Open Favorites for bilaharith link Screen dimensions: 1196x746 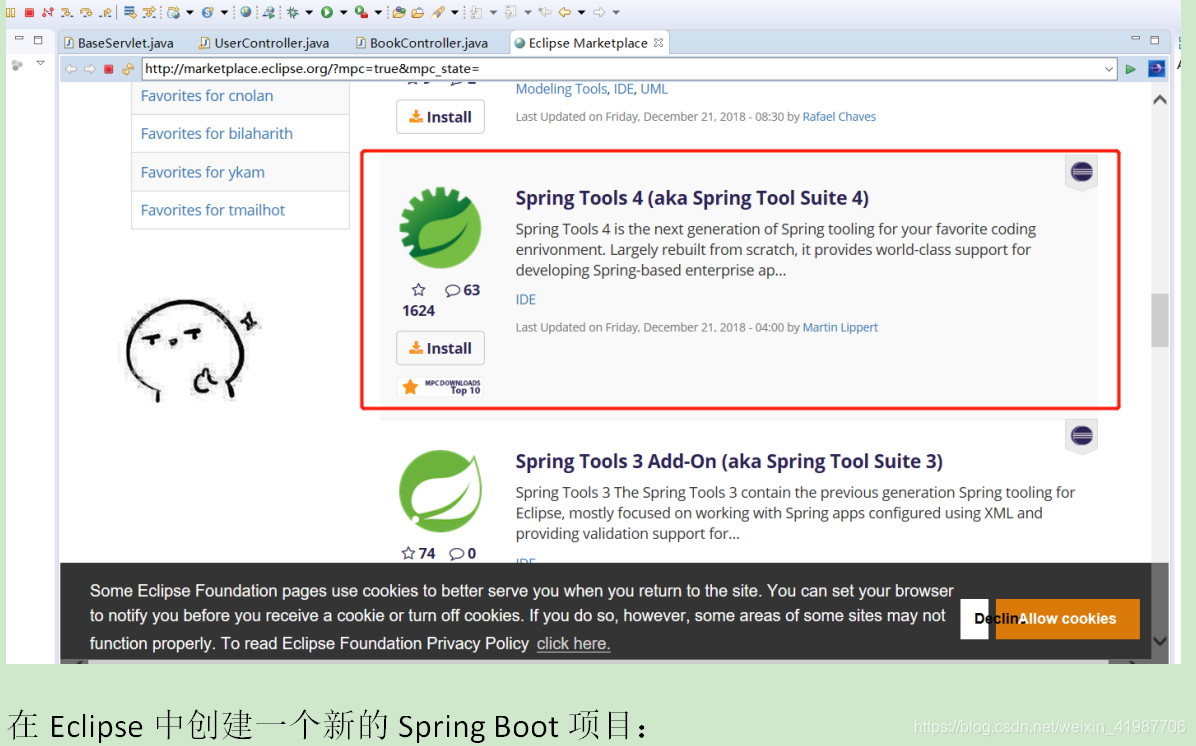click(217, 133)
